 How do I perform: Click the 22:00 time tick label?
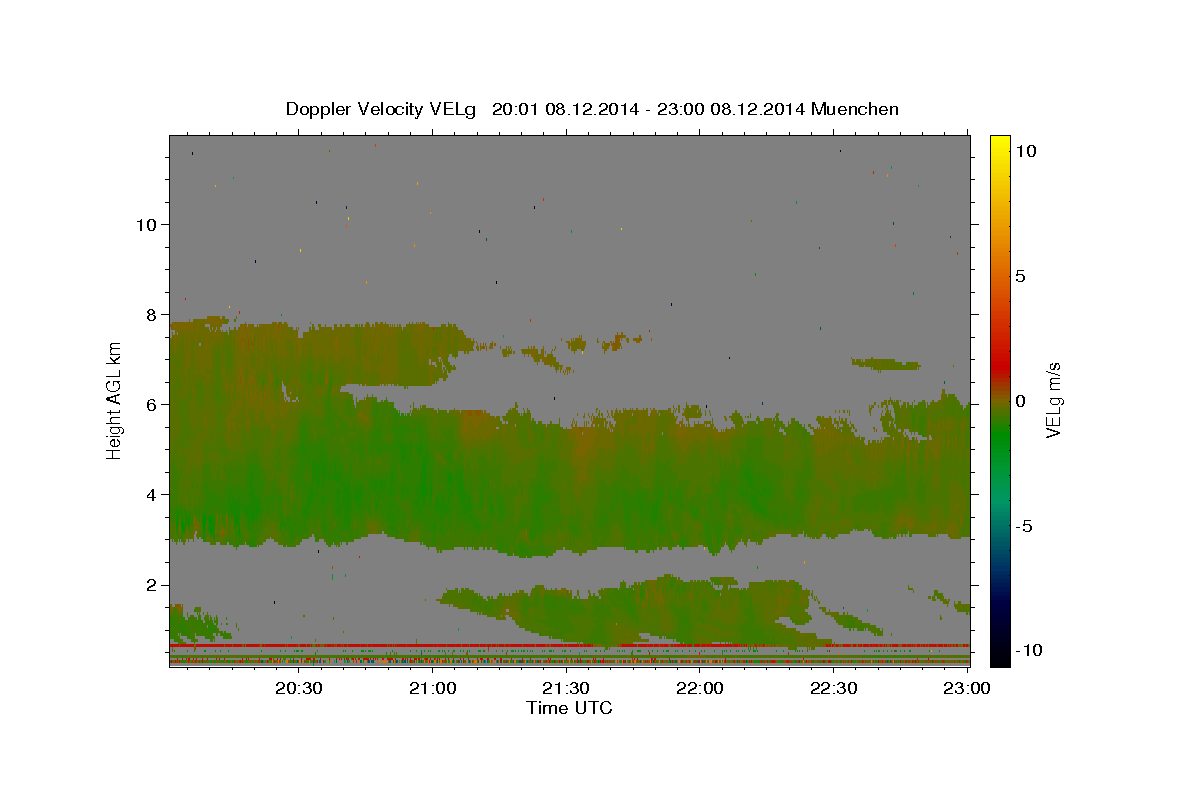(699, 688)
